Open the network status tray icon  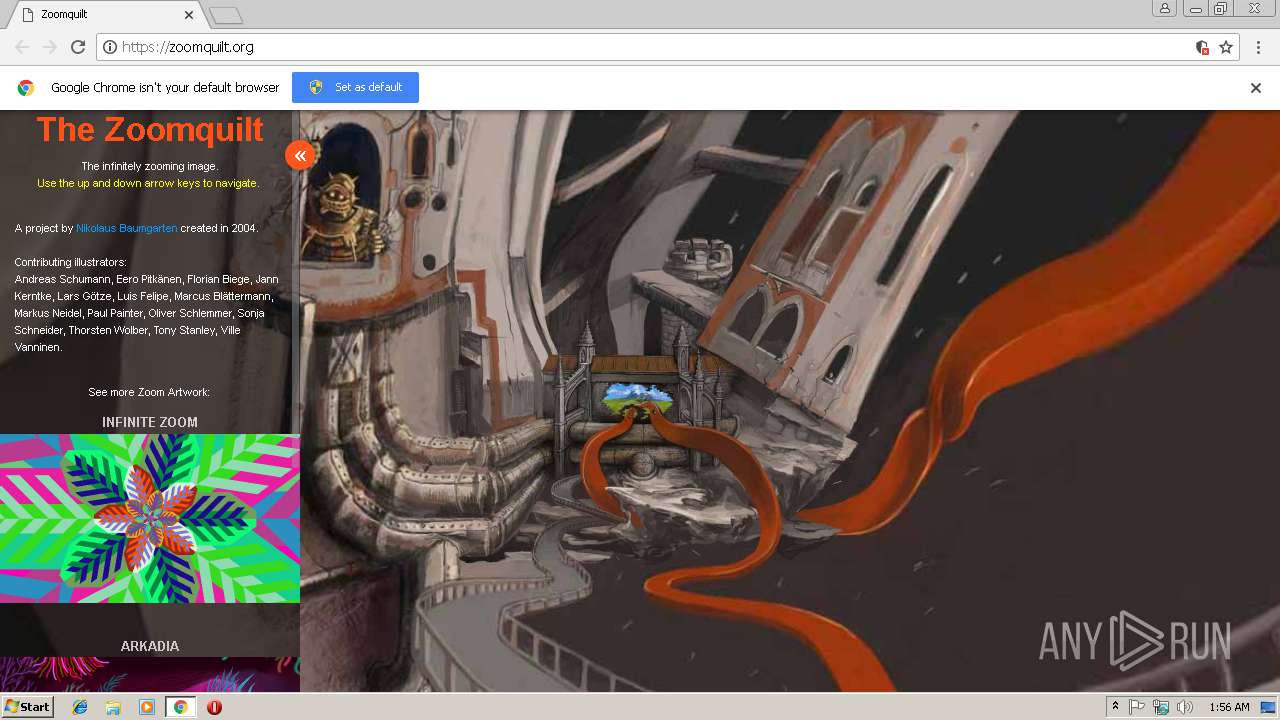coord(1161,707)
